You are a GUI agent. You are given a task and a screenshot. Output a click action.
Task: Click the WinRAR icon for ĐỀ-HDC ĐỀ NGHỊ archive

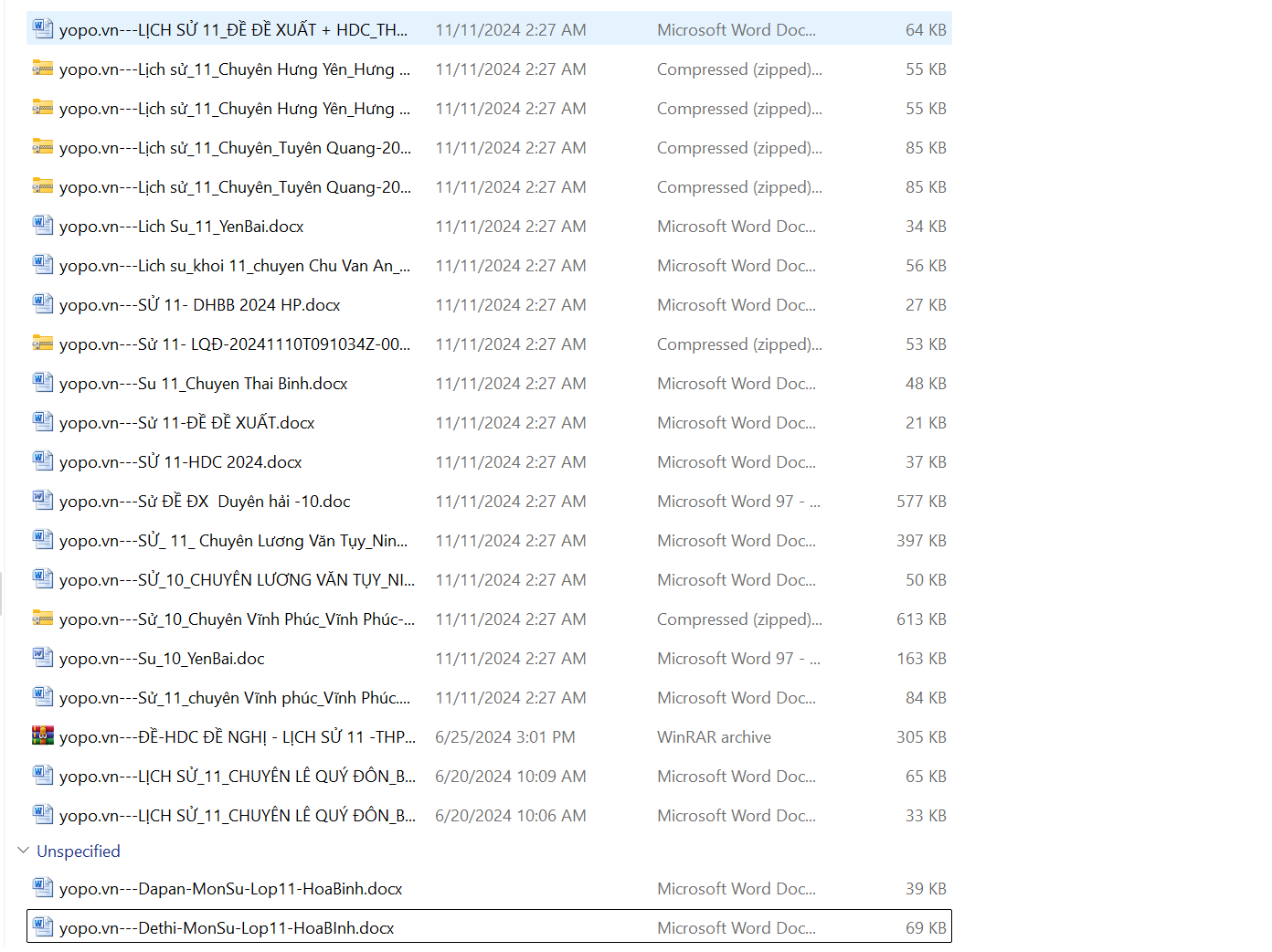pos(43,736)
